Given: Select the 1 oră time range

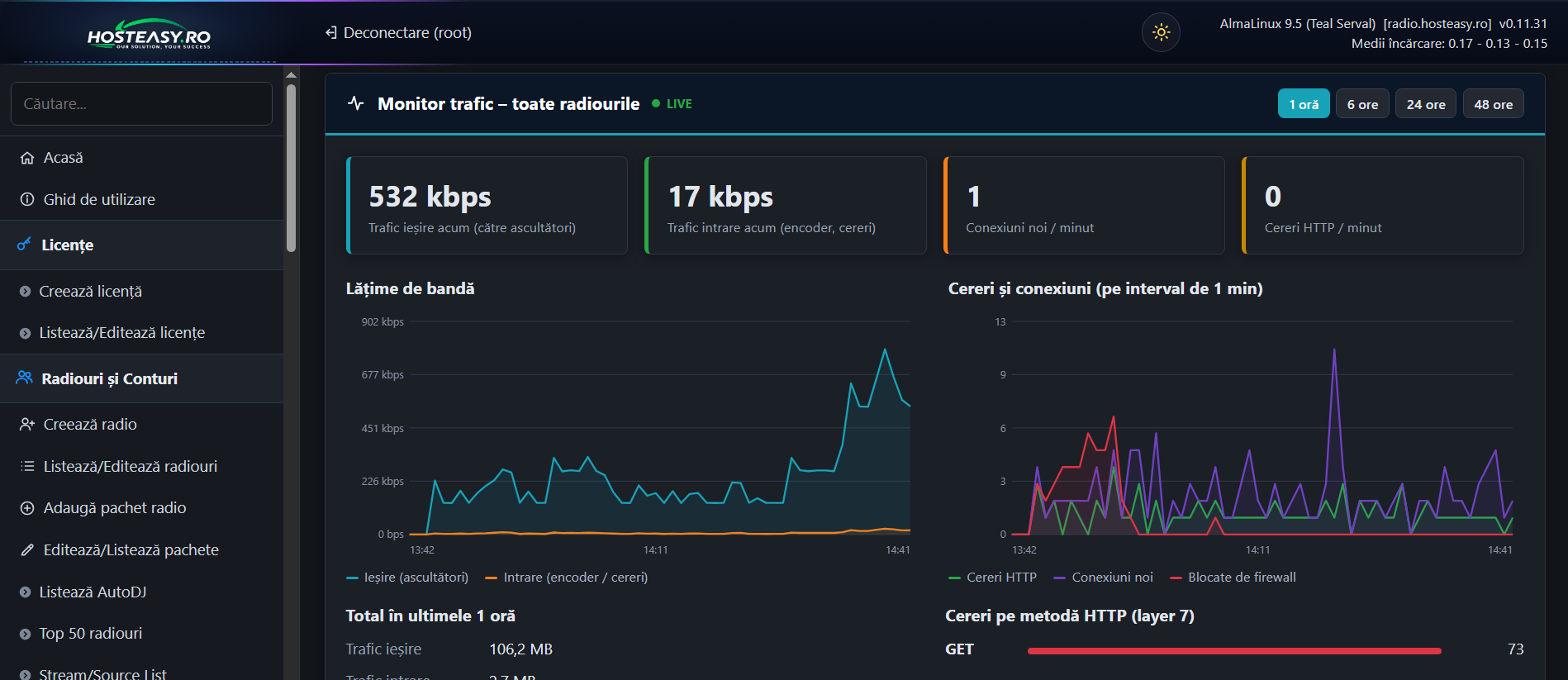Looking at the screenshot, I should (1304, 104).
